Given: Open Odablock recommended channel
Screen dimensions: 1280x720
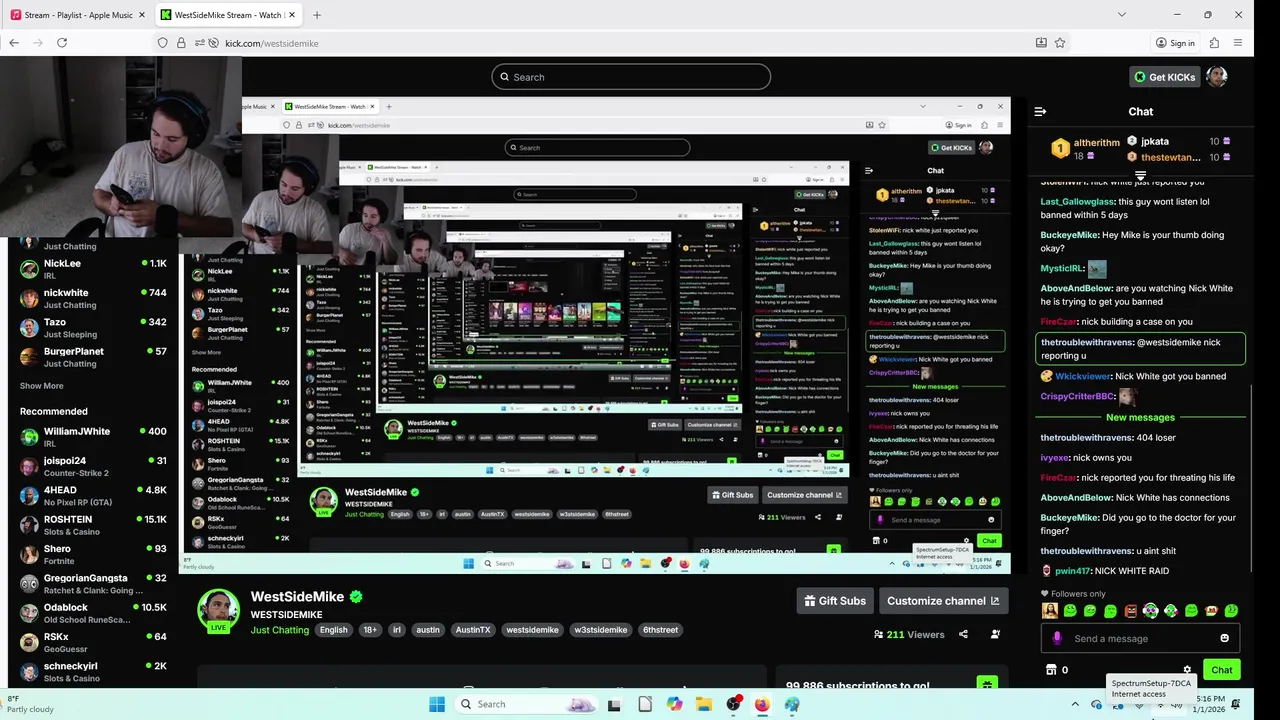Looking at the screenshot, I should tap(92, 613).
